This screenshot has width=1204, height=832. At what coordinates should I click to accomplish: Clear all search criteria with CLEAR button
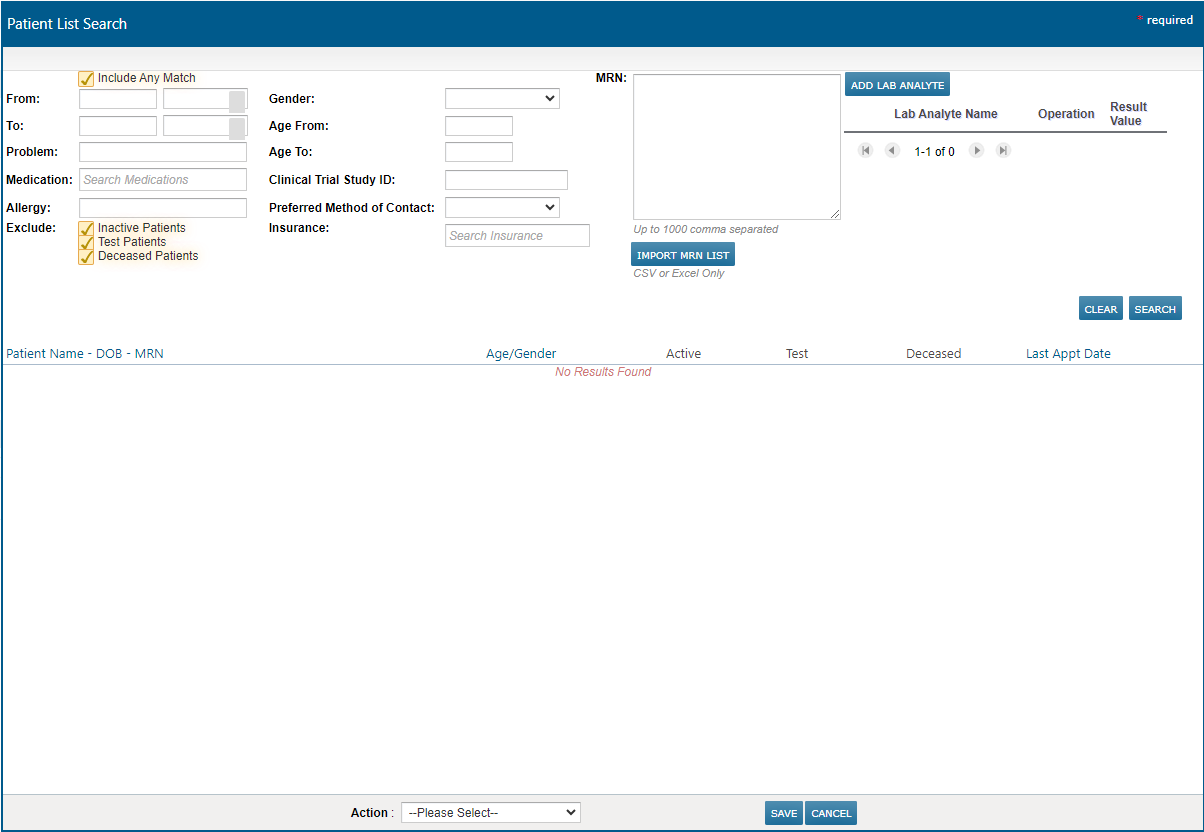coord(1100,308)
